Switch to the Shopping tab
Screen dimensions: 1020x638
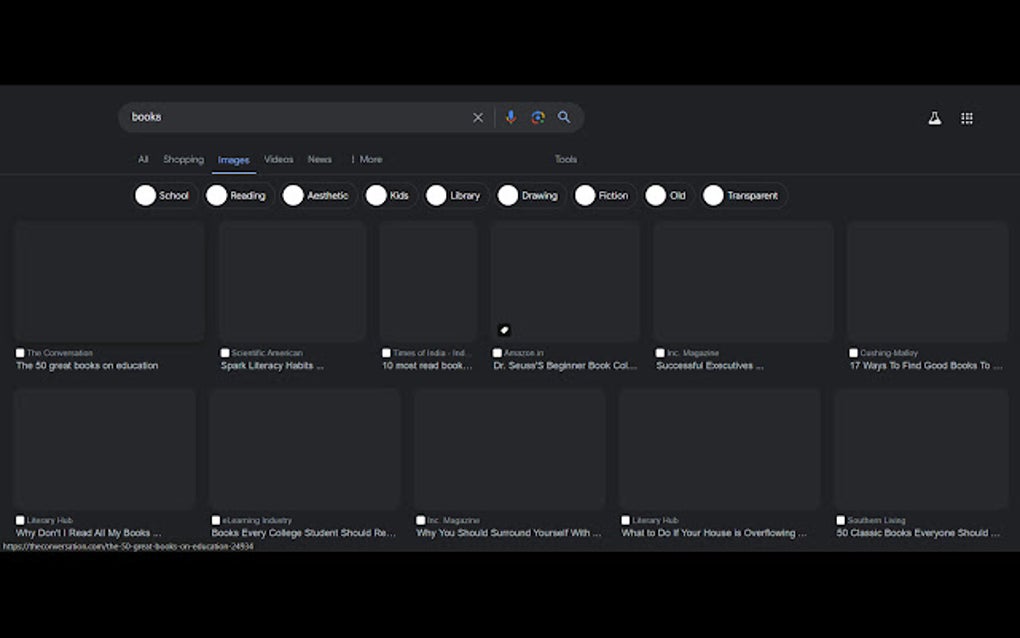[x=183, y=159]
